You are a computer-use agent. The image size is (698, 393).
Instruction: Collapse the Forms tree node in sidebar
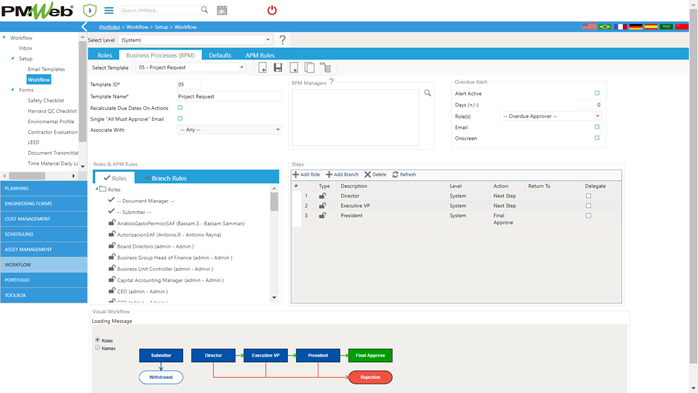[x=12, y=89]
